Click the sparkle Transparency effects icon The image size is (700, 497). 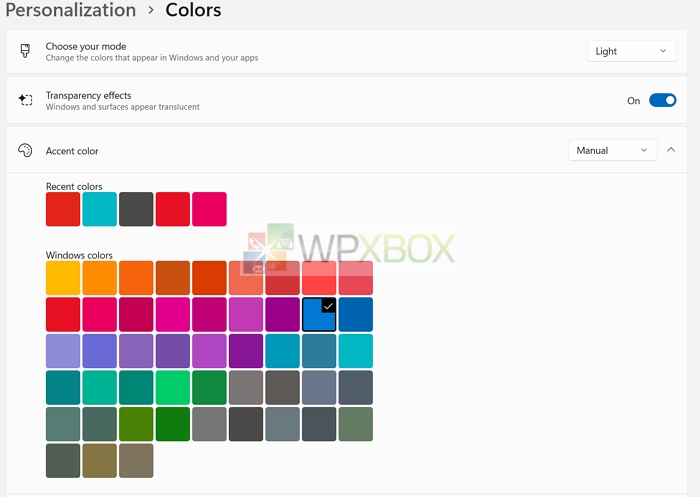coord(25,100)
